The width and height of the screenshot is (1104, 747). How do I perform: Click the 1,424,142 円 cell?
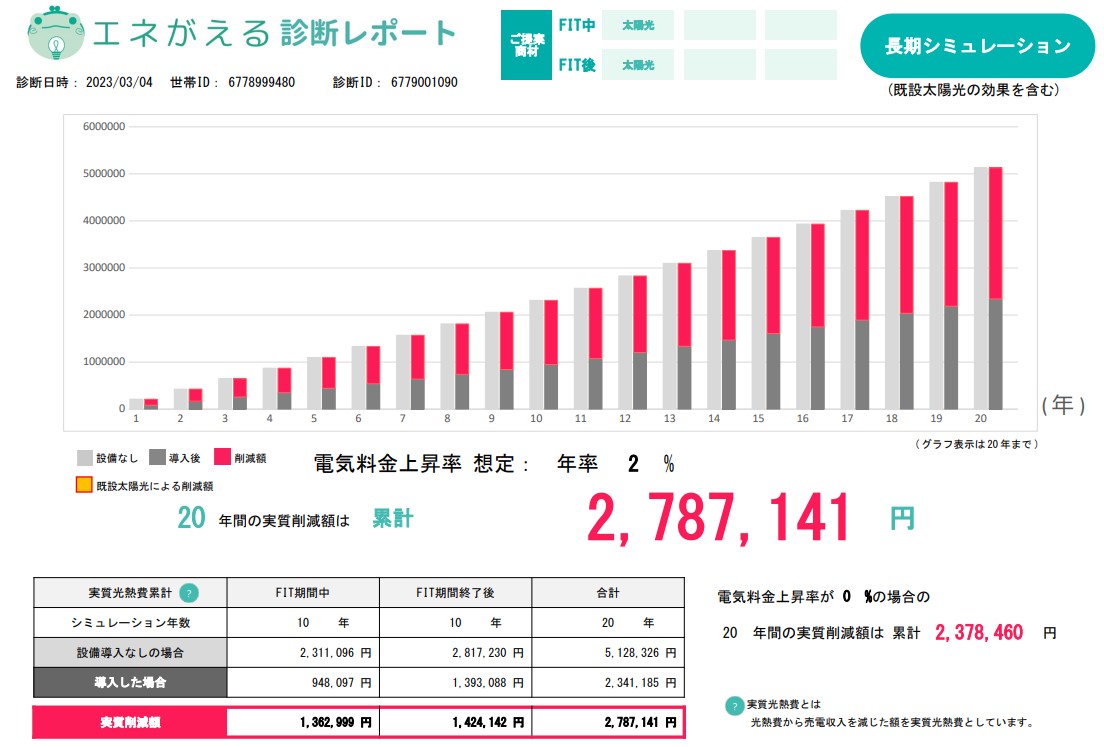tap(456, 722)
